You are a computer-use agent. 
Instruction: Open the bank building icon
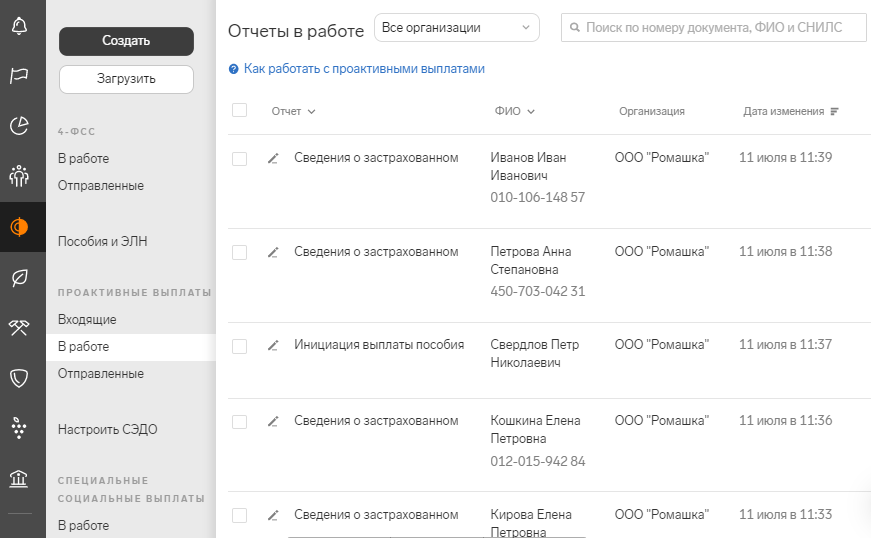pyautogui.click(x=19, y=478)
